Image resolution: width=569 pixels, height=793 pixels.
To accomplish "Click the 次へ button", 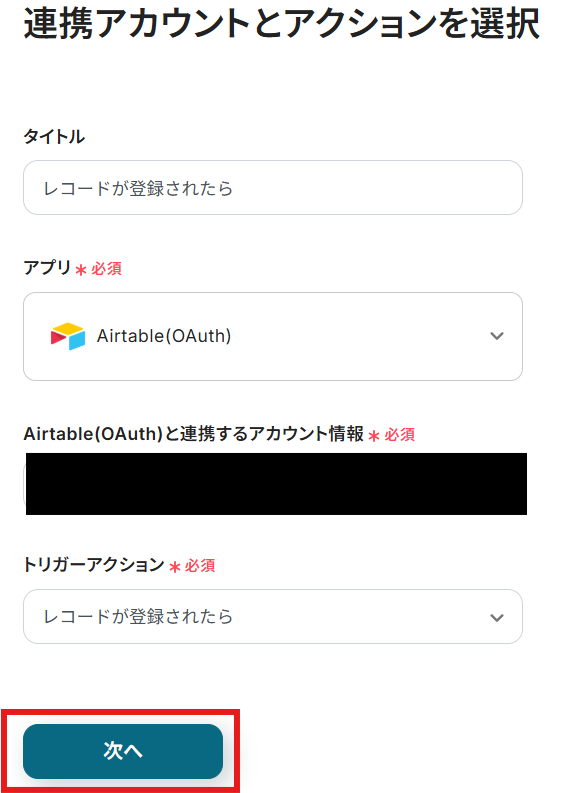I will [123, 751].
